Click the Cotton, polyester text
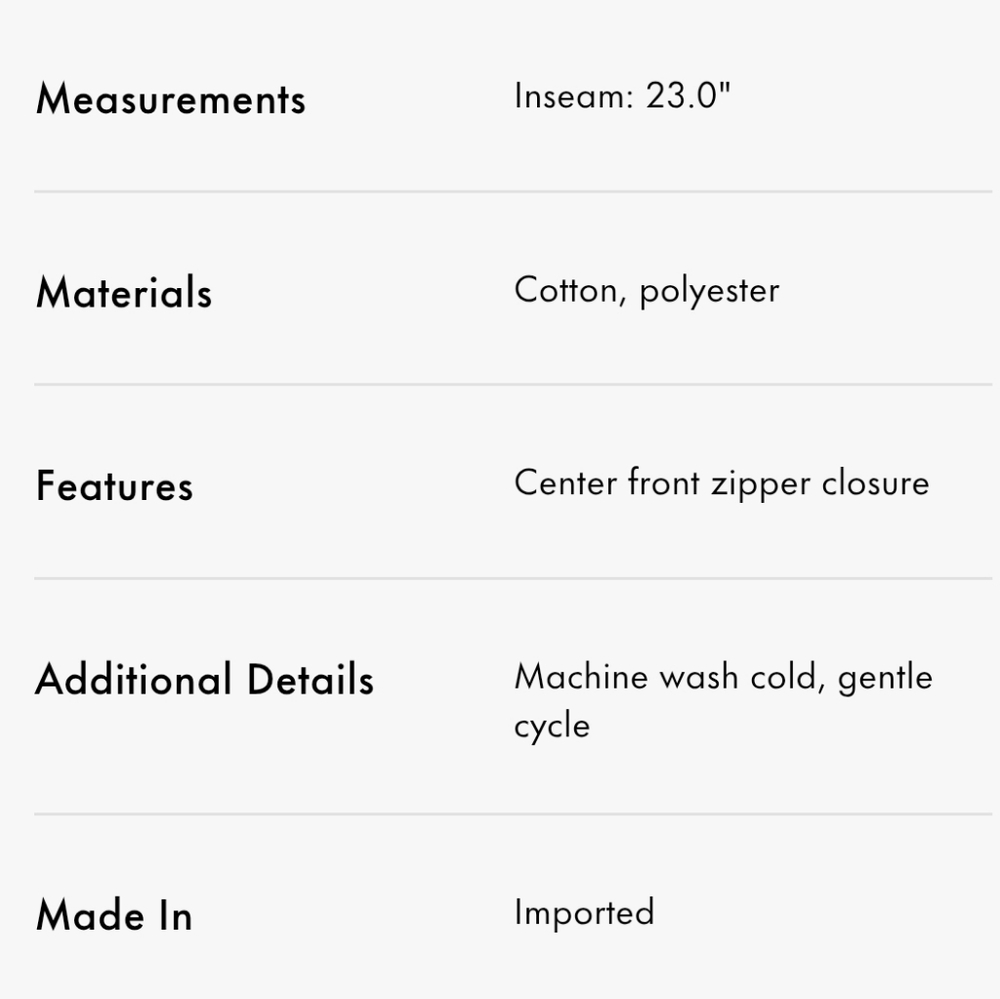The width and height of the screenshot is (1000, 999). (647, 291)
